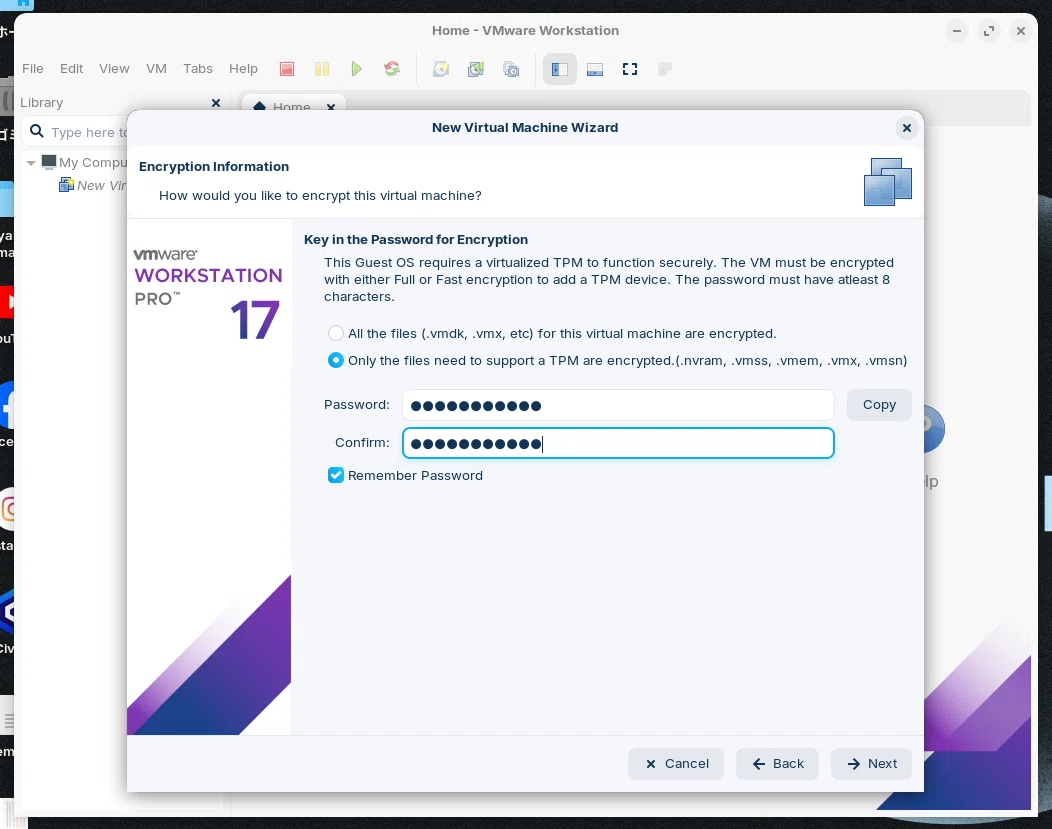Image resolution: width=1052 pixels, height=829 pixels.
Task: Open the Snapshot Manager toolbar icon
Action: (x=511, y=69)
